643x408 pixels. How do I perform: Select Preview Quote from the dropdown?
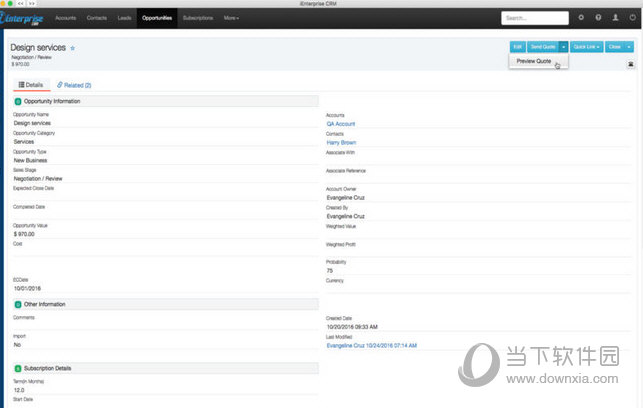point(534,61)
